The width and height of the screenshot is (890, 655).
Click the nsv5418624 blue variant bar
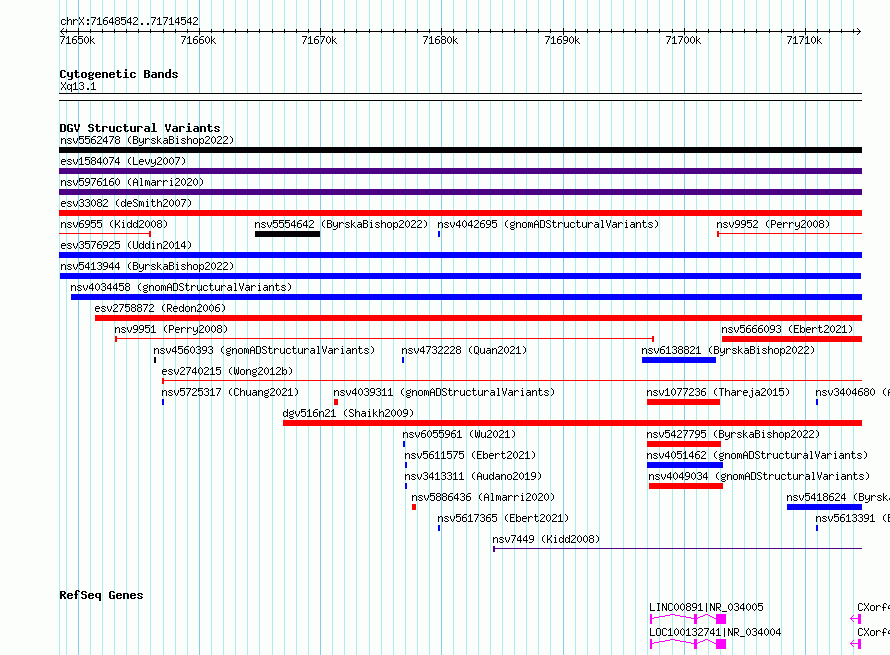point(824,507)
